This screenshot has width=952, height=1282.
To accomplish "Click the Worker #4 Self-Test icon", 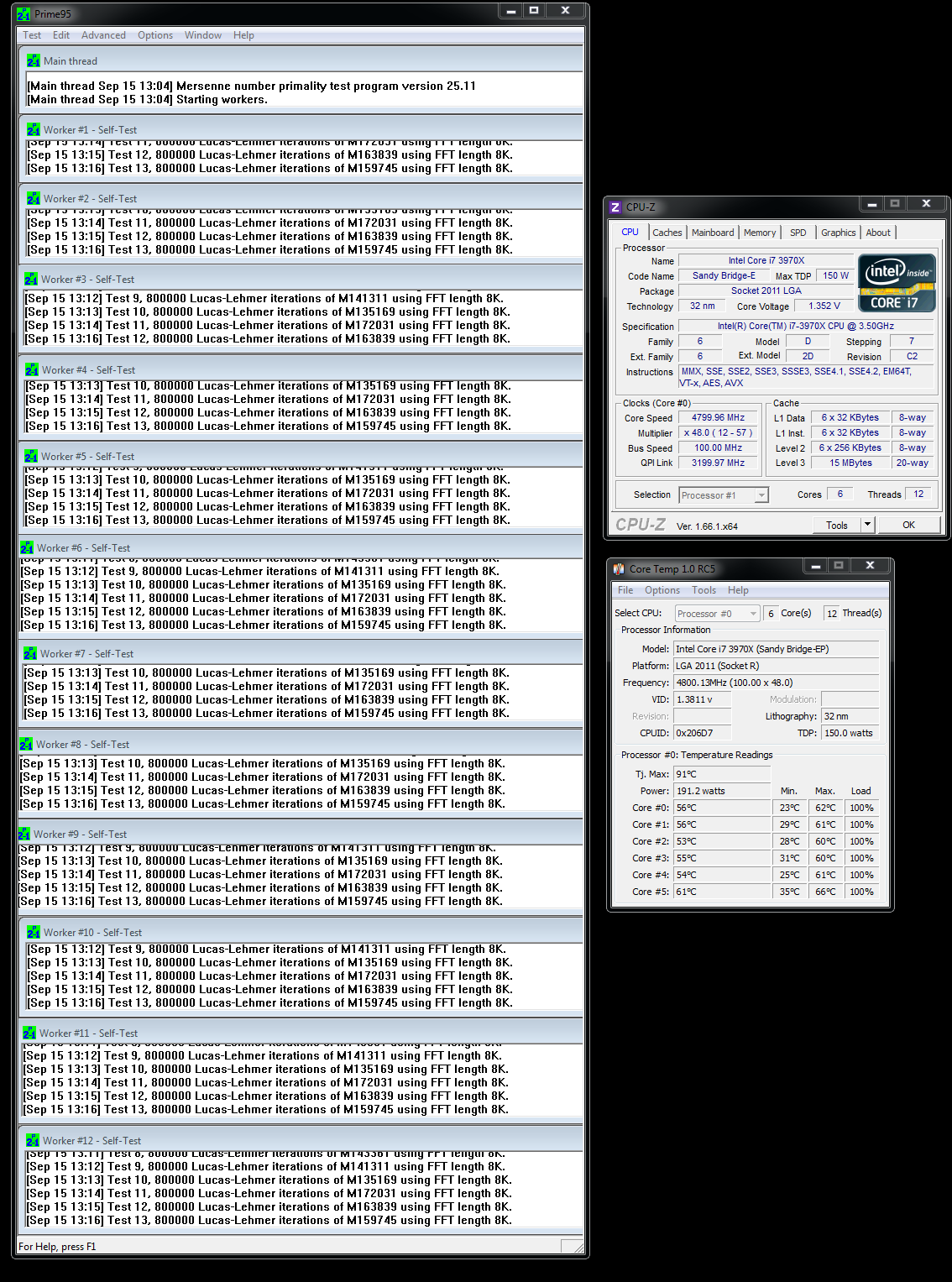I will (x=31, y=370).
